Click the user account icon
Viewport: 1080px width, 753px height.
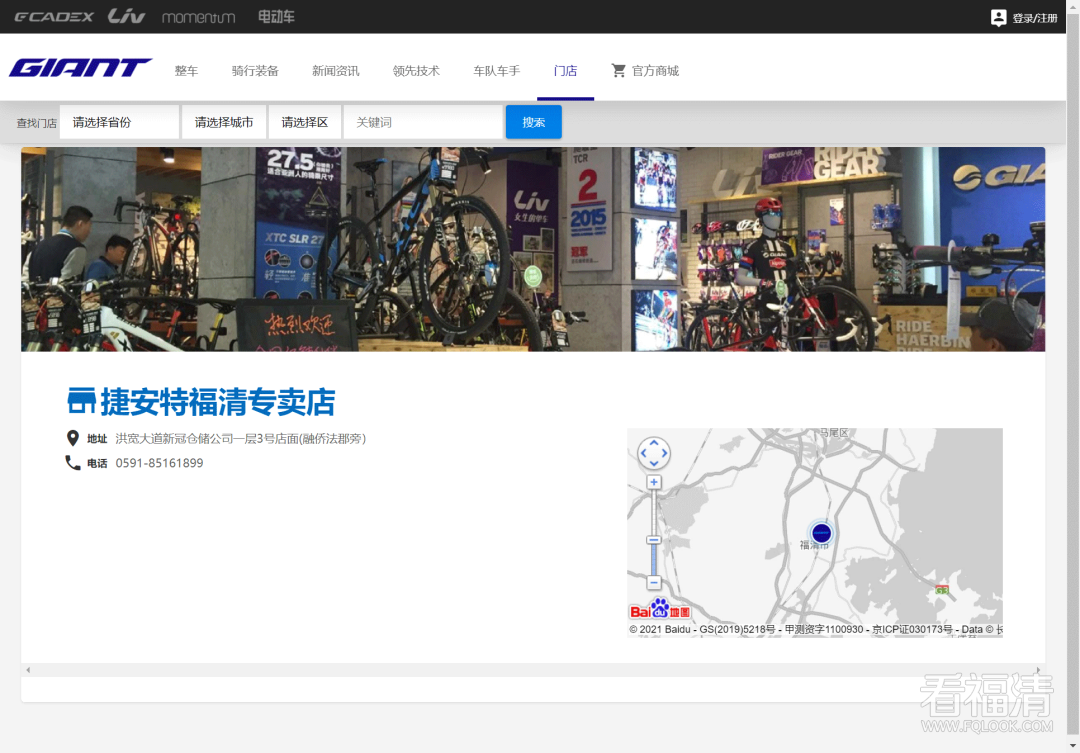(998, 17)
